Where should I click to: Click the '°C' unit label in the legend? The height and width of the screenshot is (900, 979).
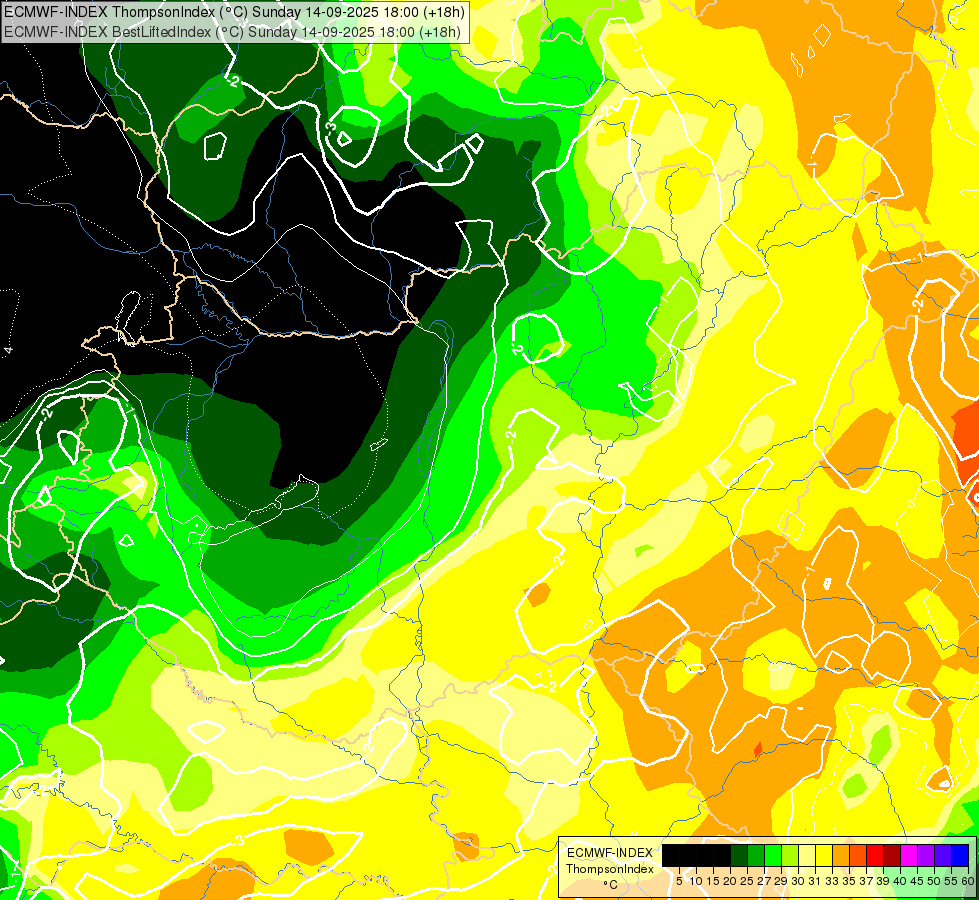(610, 885)
